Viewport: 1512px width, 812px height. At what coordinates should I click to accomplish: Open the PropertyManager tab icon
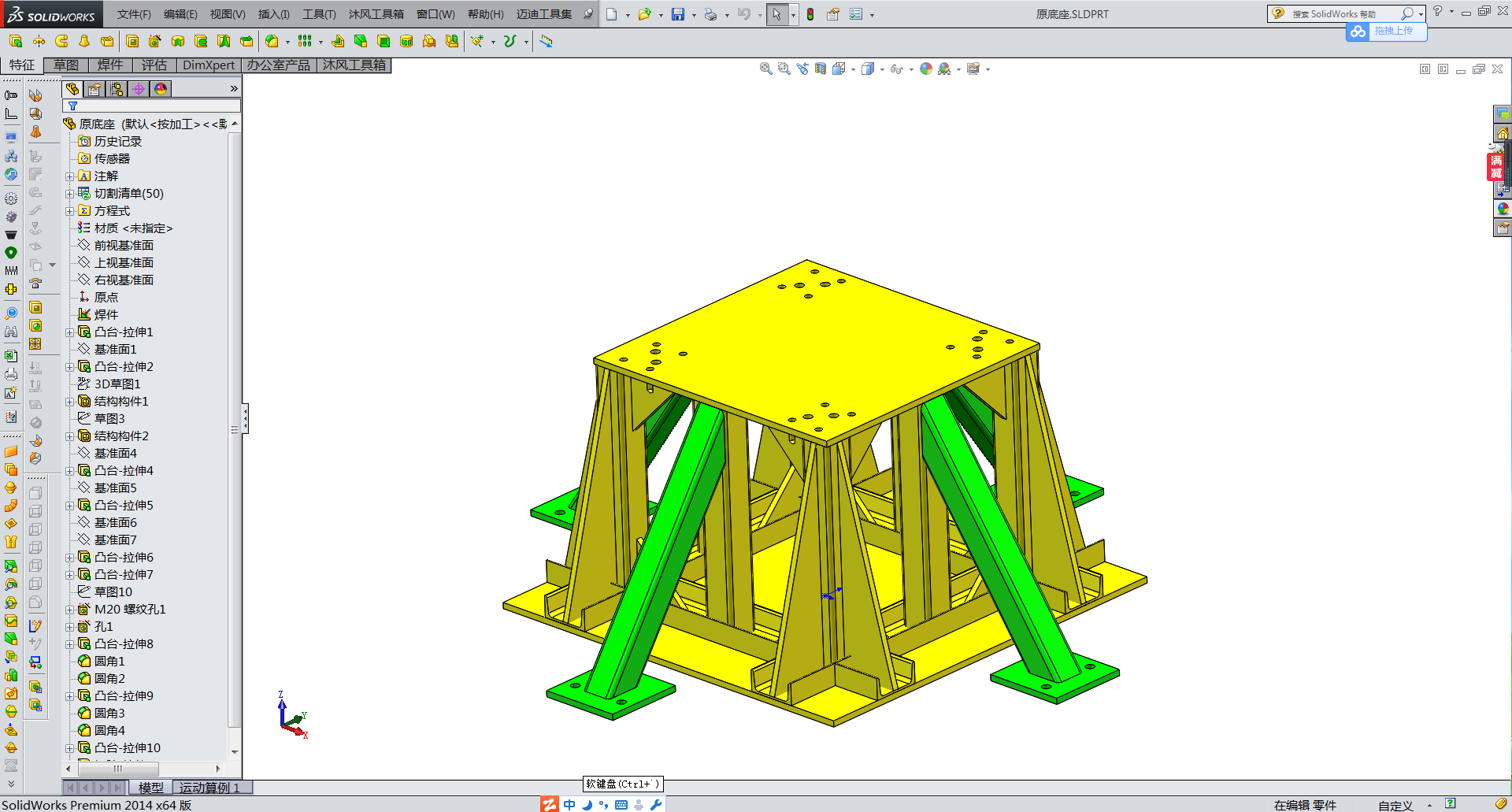coord(94,89)
